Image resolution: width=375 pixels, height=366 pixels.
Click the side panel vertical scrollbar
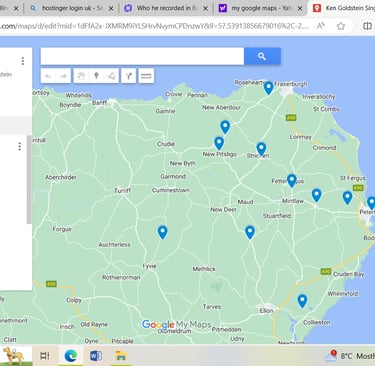(x=29, y=179)
